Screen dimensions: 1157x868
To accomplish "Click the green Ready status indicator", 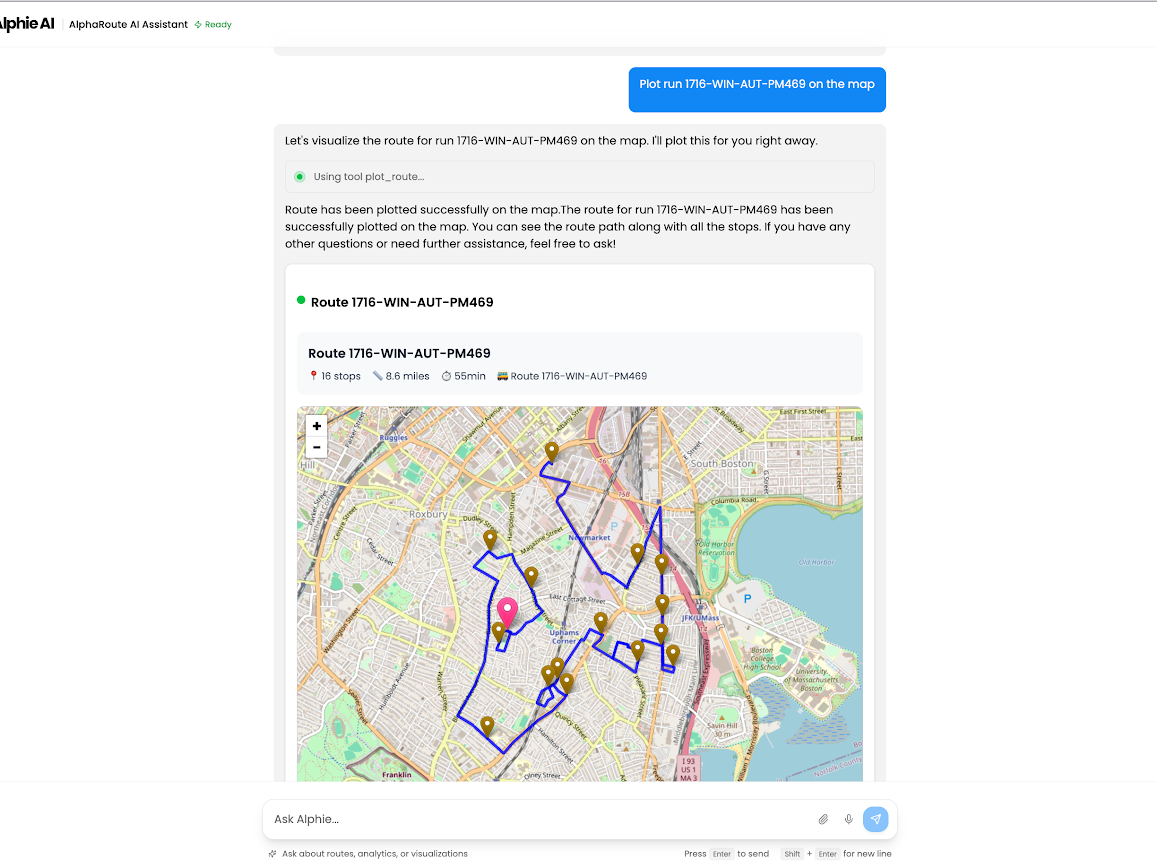I will 213,24.
